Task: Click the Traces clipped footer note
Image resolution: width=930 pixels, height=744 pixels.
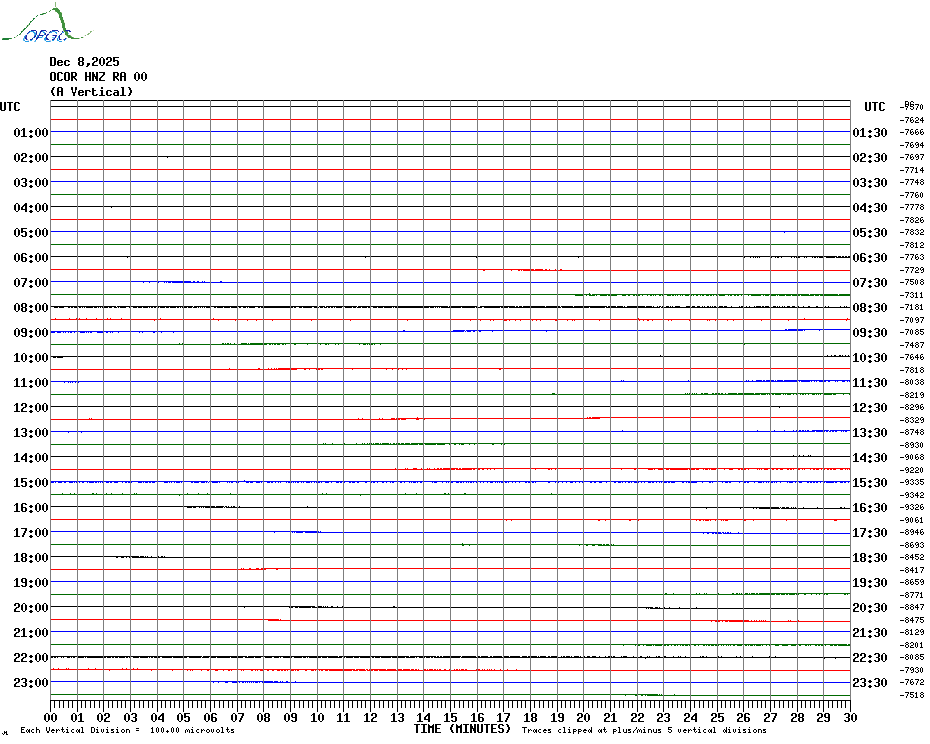Action: 644,731
